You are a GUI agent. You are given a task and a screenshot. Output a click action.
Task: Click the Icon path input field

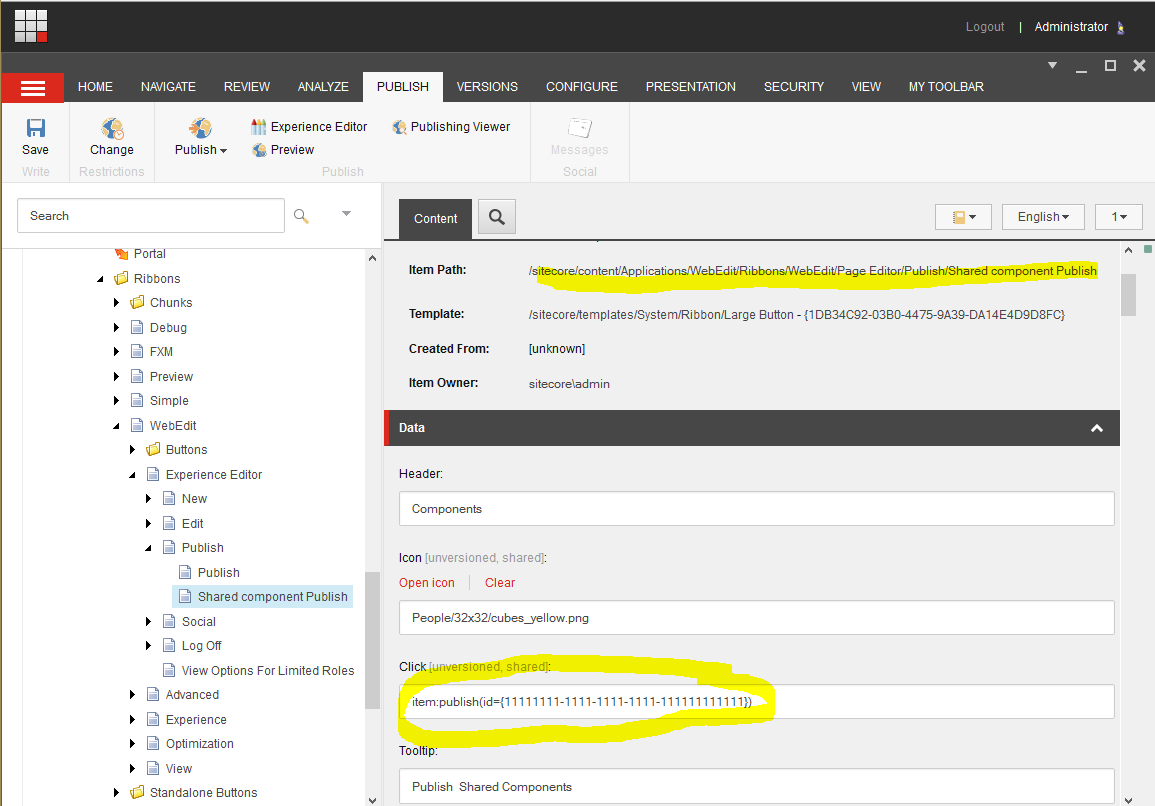pos(756,618)
